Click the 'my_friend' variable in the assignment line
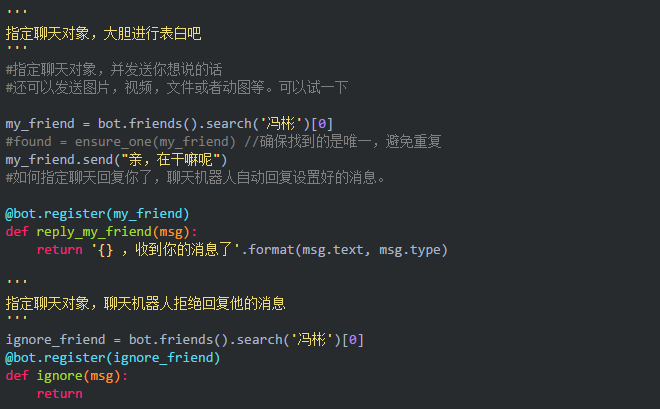This screenshot has height=409, width=660. [39, 124]
